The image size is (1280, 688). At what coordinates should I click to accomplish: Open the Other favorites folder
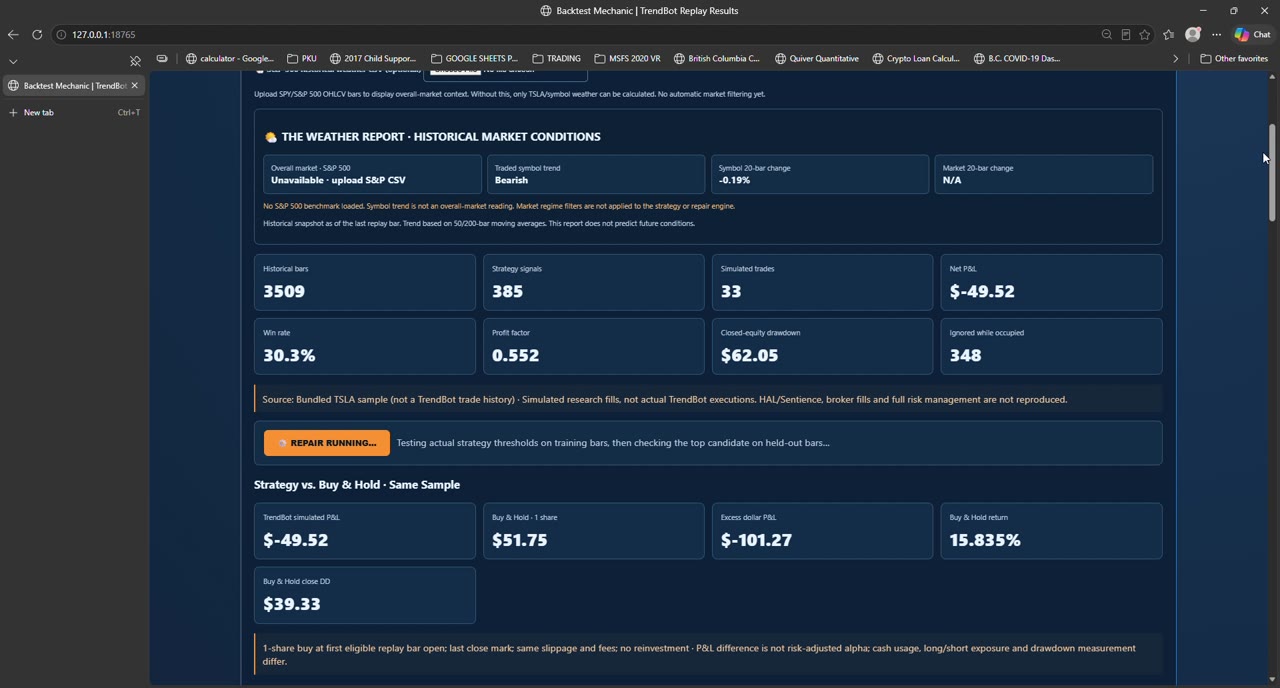coord(1235,58)
